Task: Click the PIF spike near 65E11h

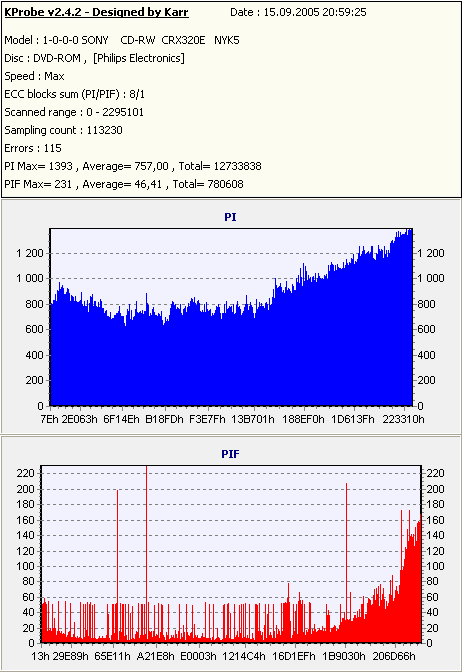Action: point(117,566)
